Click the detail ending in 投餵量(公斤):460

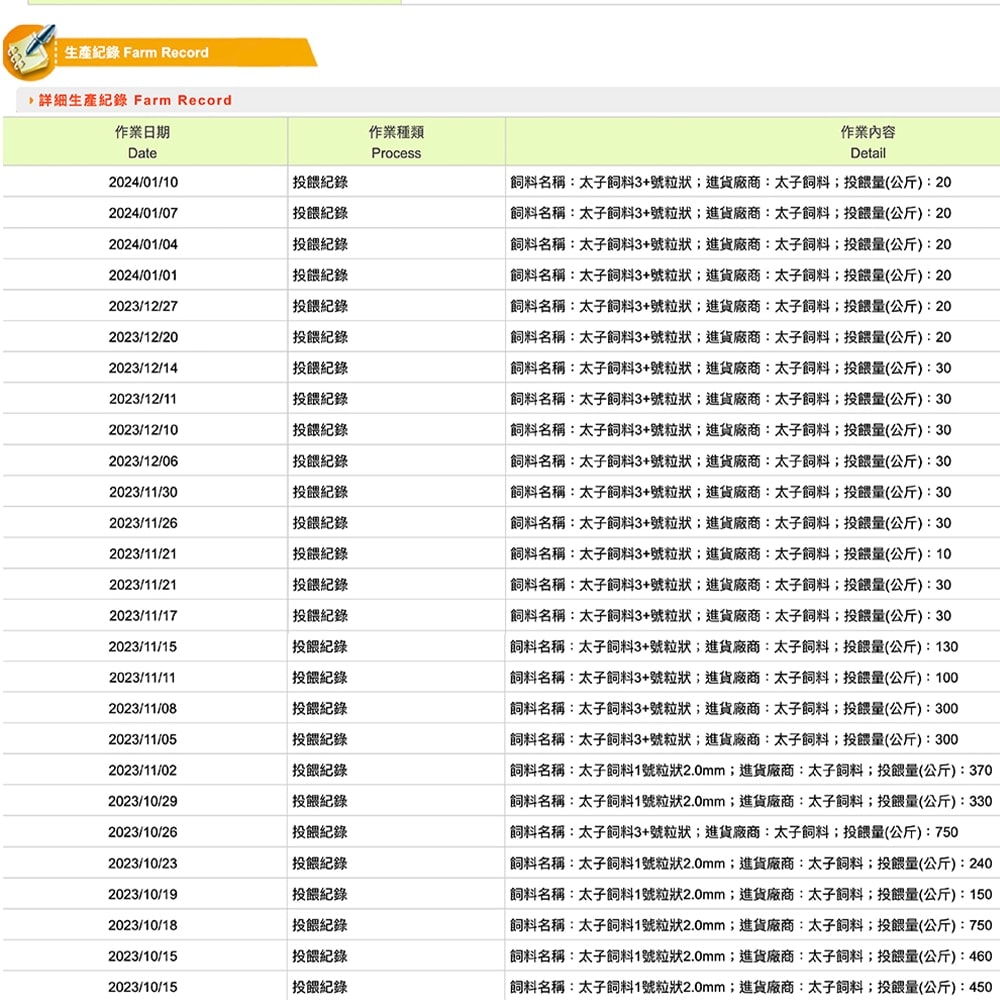[751, 957]
